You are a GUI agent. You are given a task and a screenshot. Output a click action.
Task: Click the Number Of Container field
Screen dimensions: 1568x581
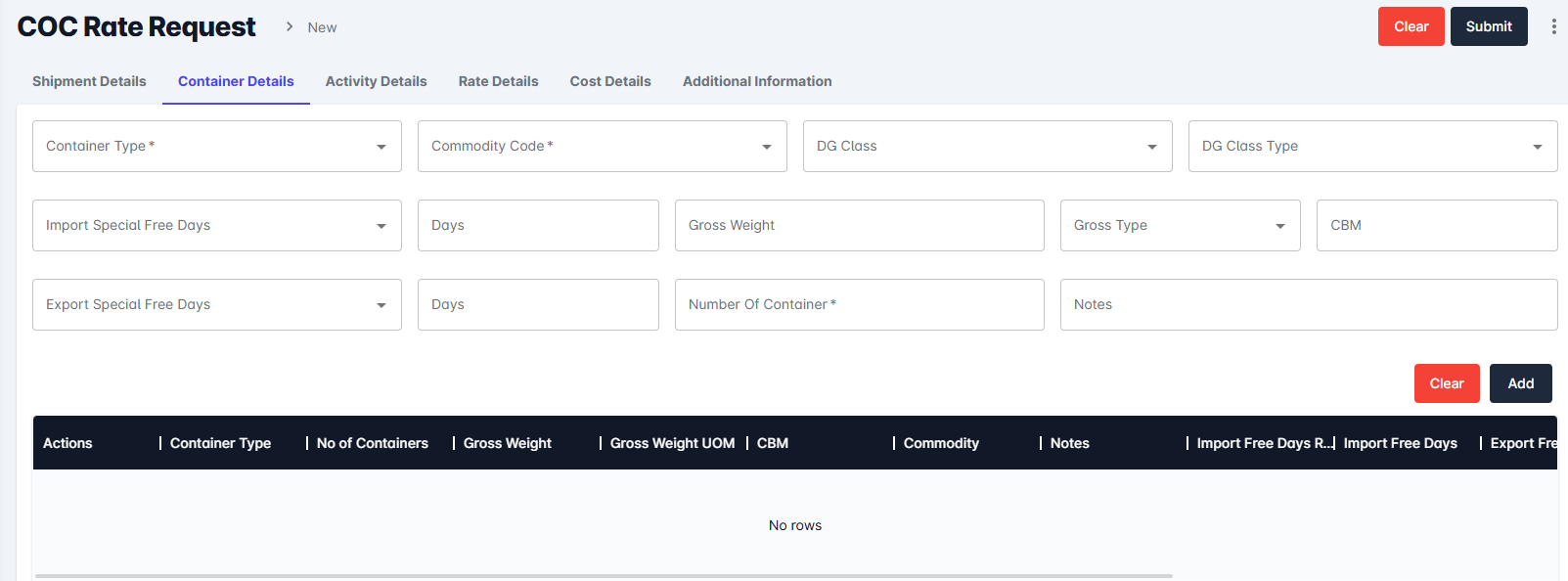[x=859, y=305]
